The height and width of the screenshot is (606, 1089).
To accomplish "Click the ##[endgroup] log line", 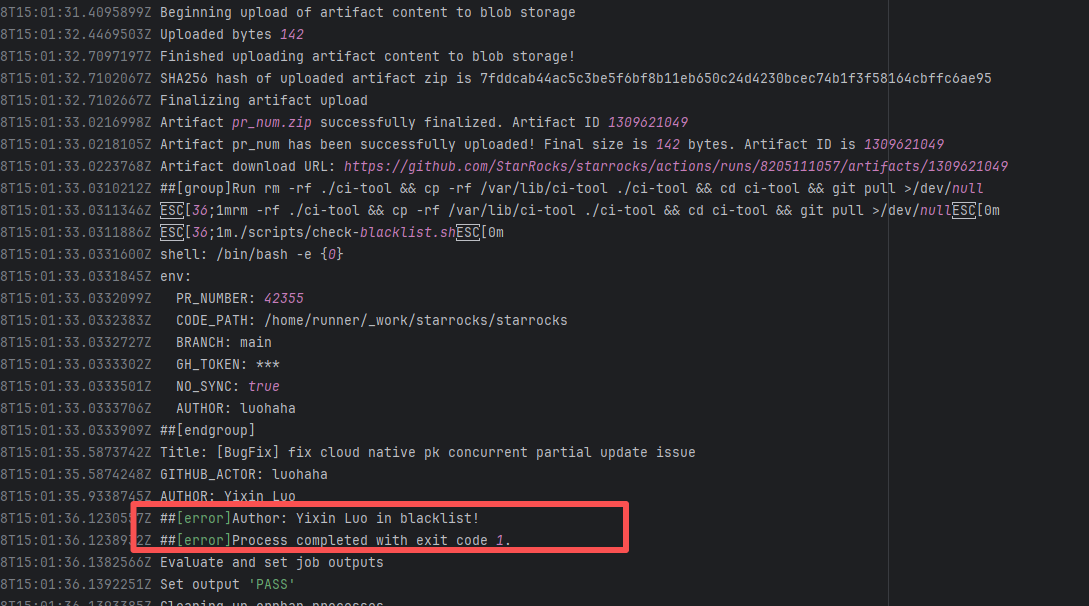I will pos(207,430).
